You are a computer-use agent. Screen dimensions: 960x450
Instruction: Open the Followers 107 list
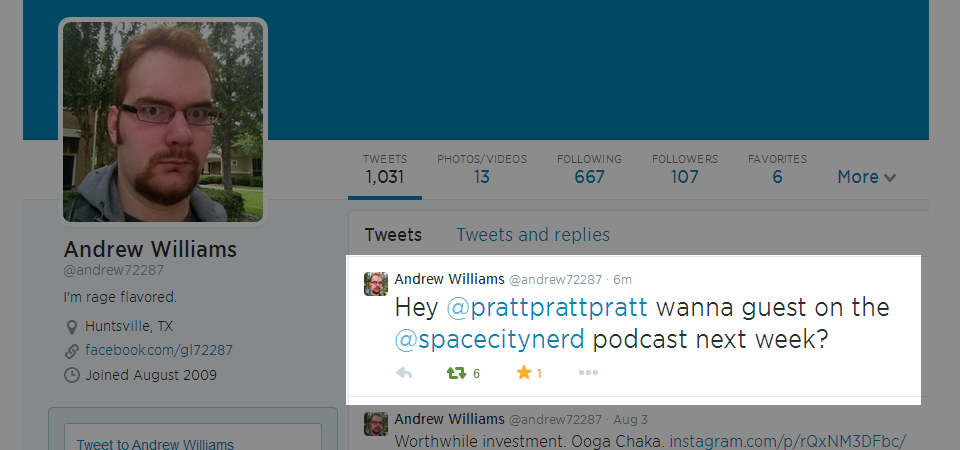pos(685,170)
